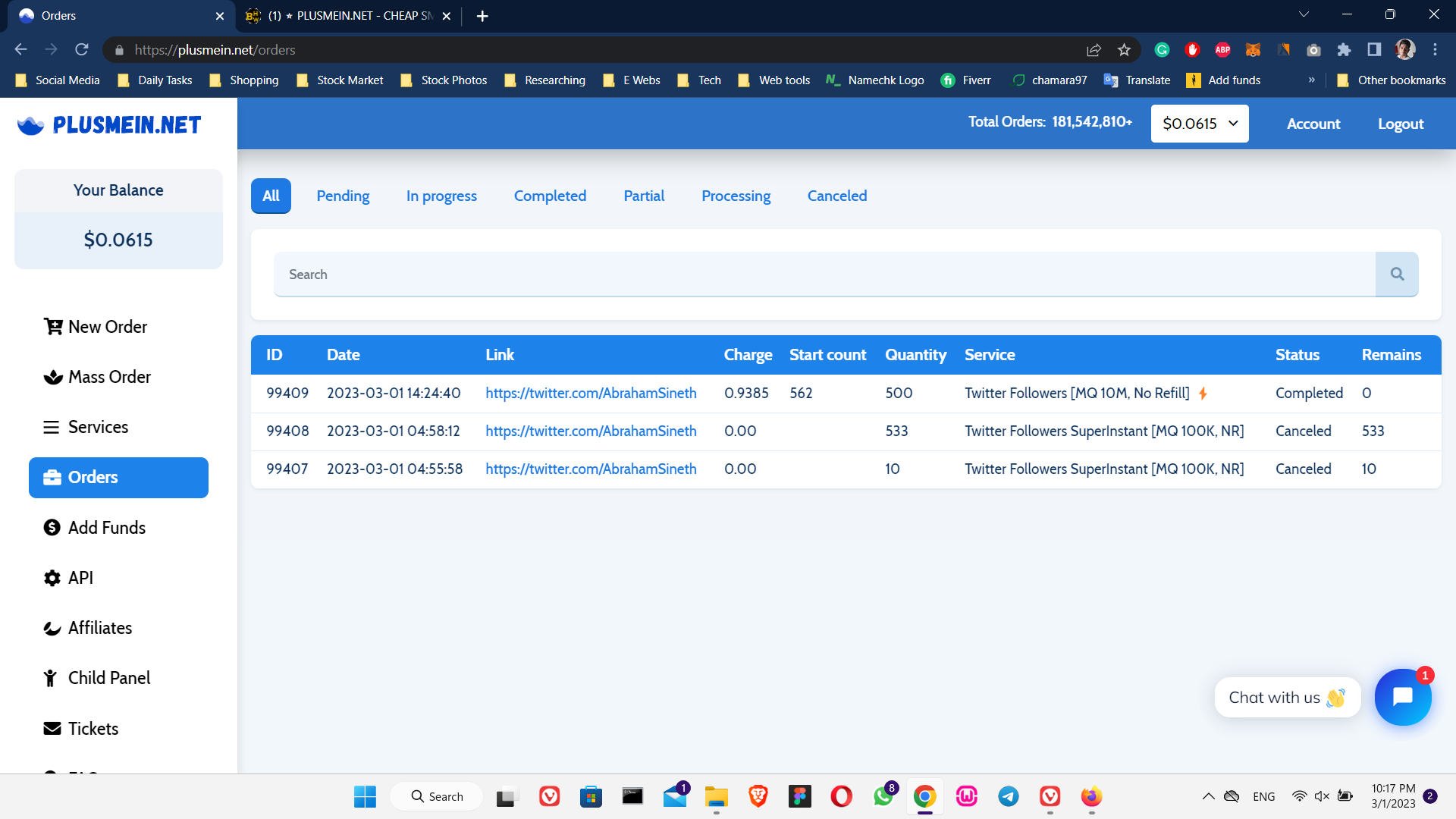The image size is (1456, 819).
Task: Click the lightning bolt icon on order 99409
Action: [x=1203, y=393]
